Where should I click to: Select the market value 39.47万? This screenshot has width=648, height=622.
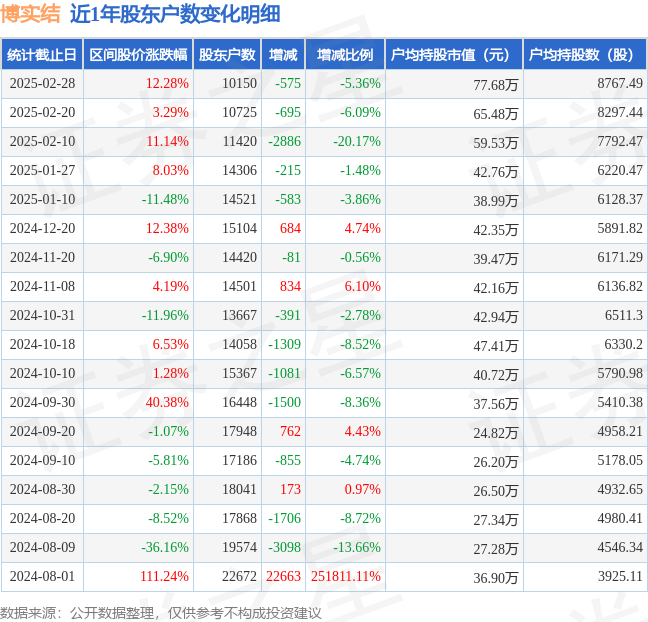pos(496,259)
